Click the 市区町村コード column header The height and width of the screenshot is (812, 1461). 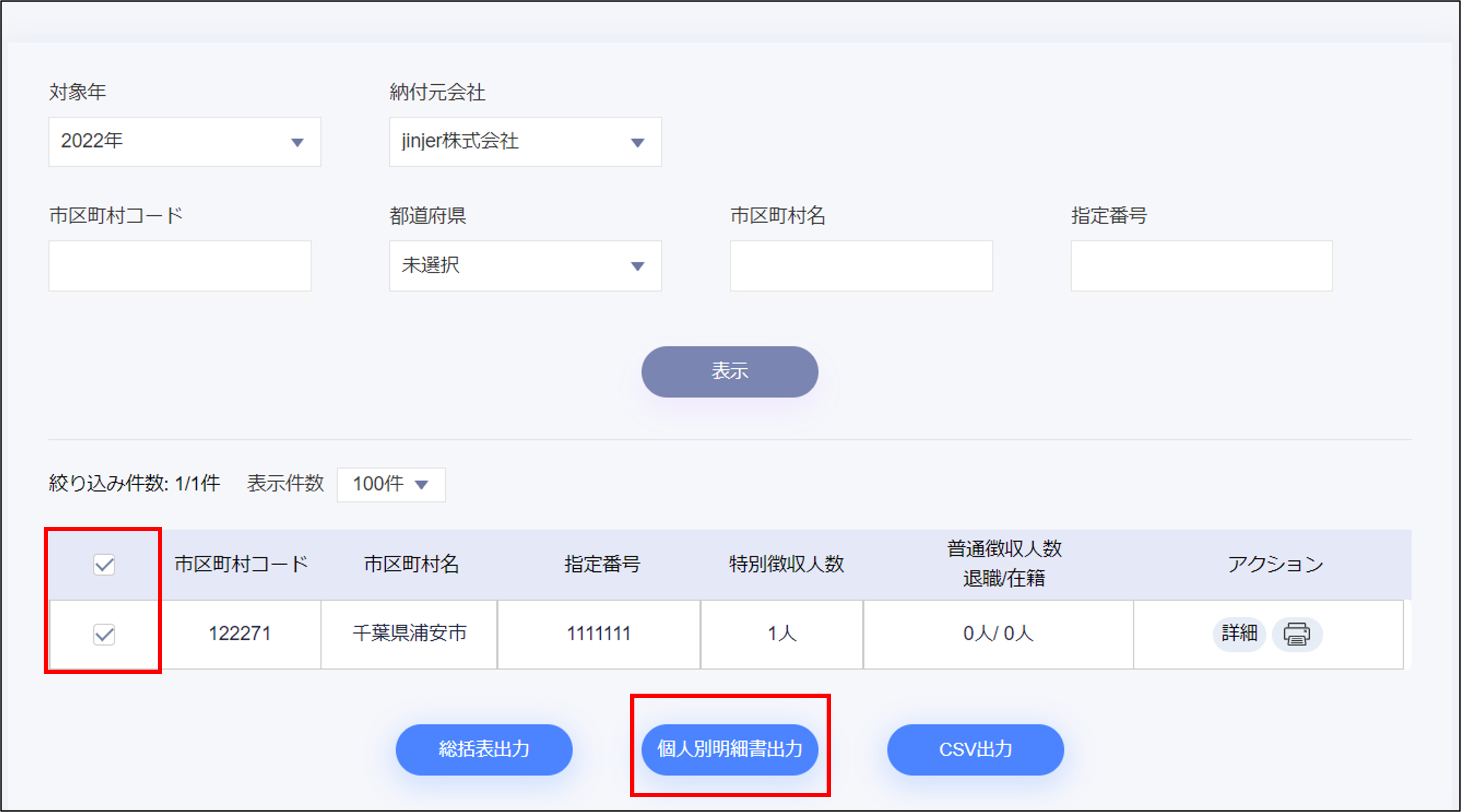click(241, 564)
